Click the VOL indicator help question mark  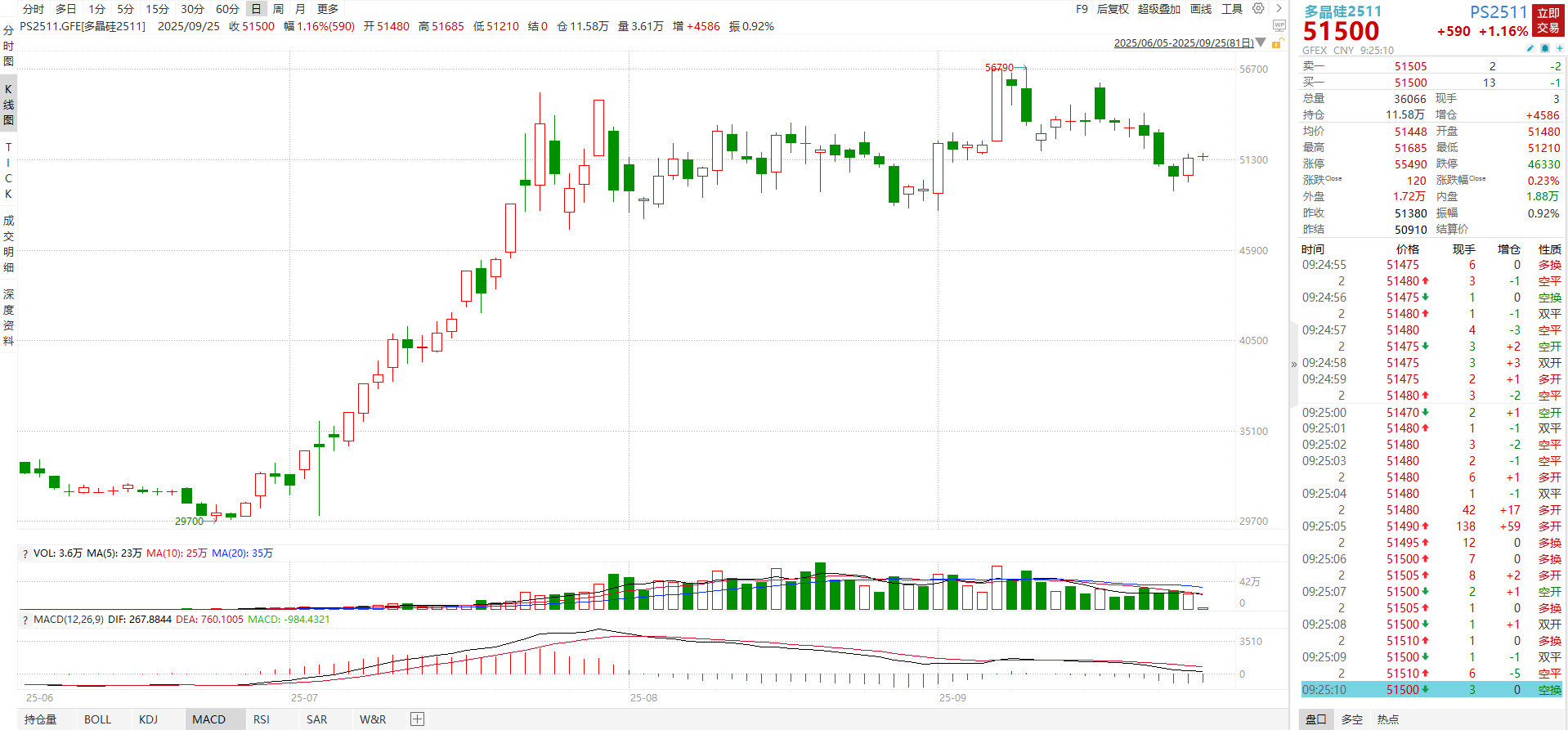point(25,553)
